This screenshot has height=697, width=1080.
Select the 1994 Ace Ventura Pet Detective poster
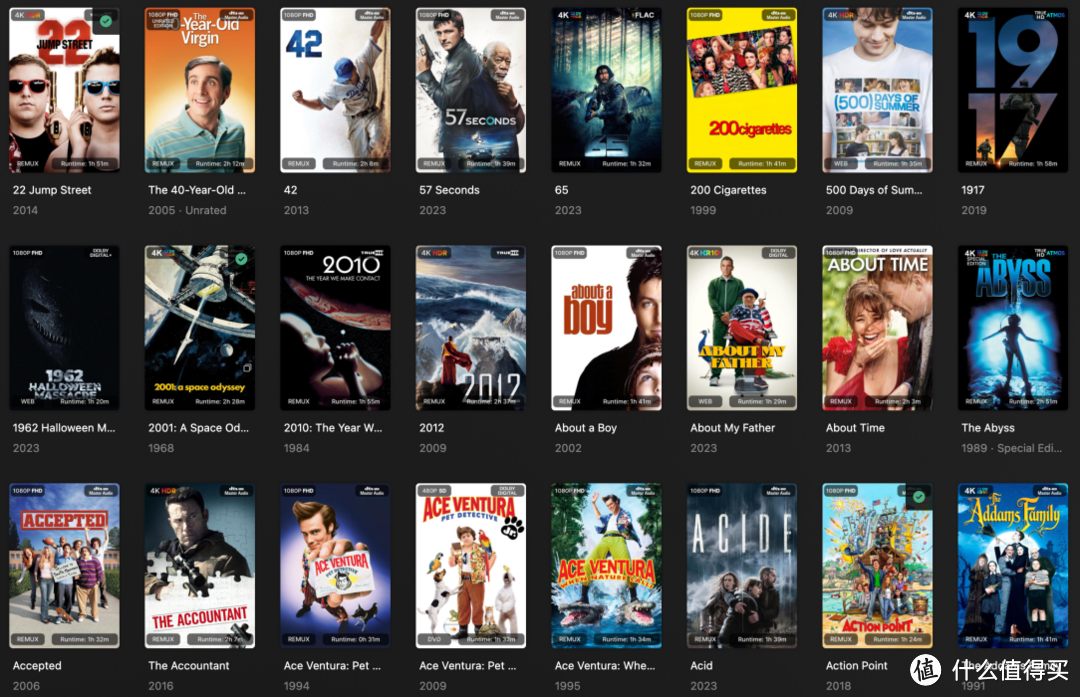(335, 565)
